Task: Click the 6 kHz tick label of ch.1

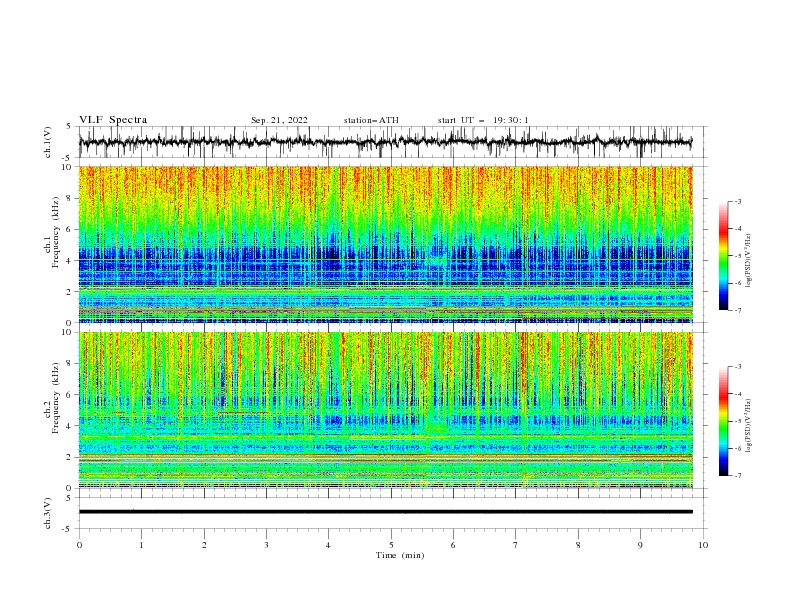Action: coord(70,229)
